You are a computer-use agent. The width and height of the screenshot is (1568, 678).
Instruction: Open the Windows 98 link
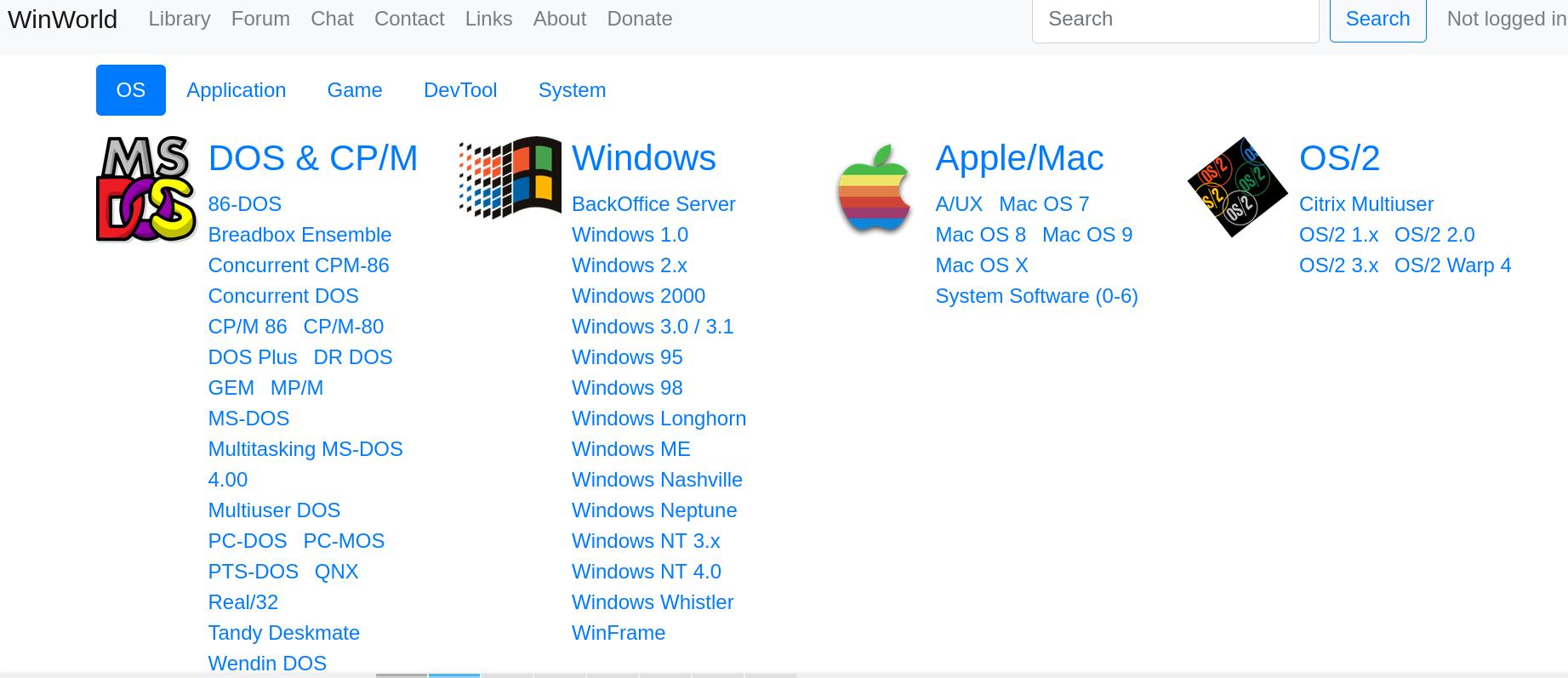point(627,388)
